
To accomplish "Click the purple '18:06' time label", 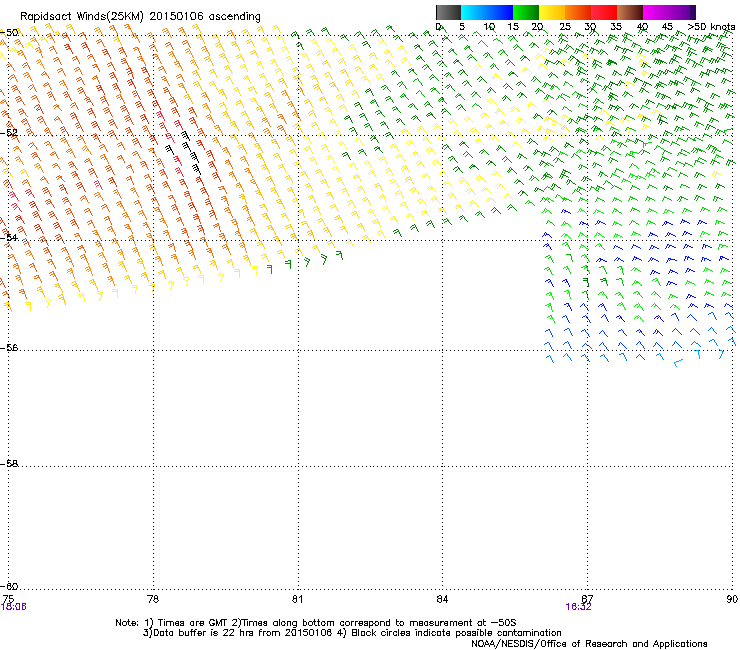I will coord(14,607).
